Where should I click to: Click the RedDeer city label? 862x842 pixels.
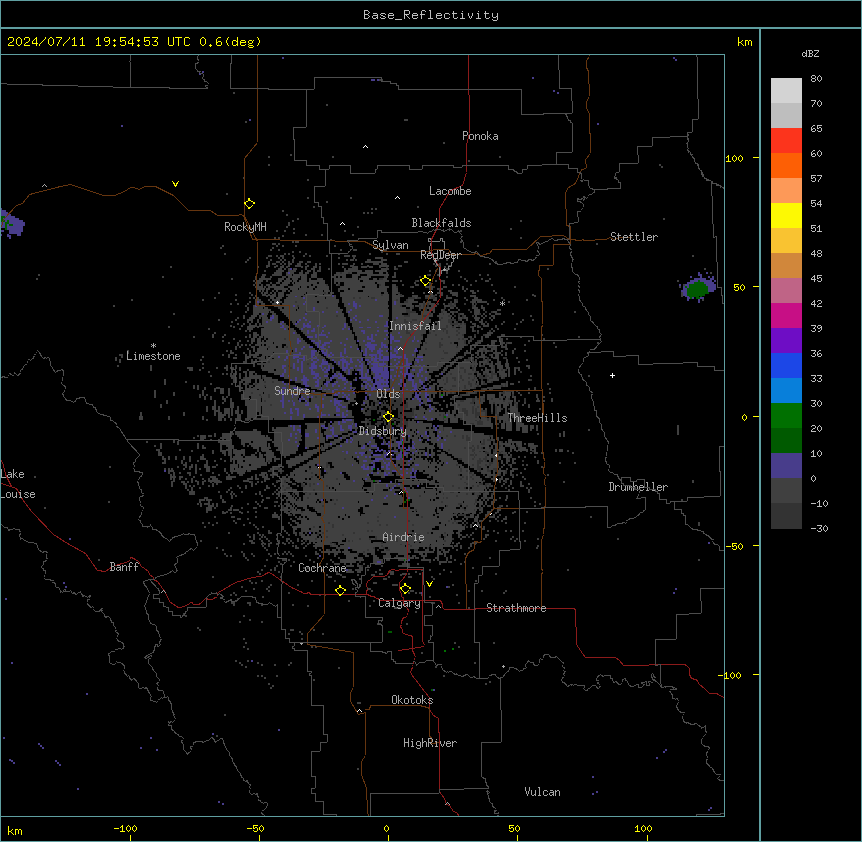click(440, 255)
